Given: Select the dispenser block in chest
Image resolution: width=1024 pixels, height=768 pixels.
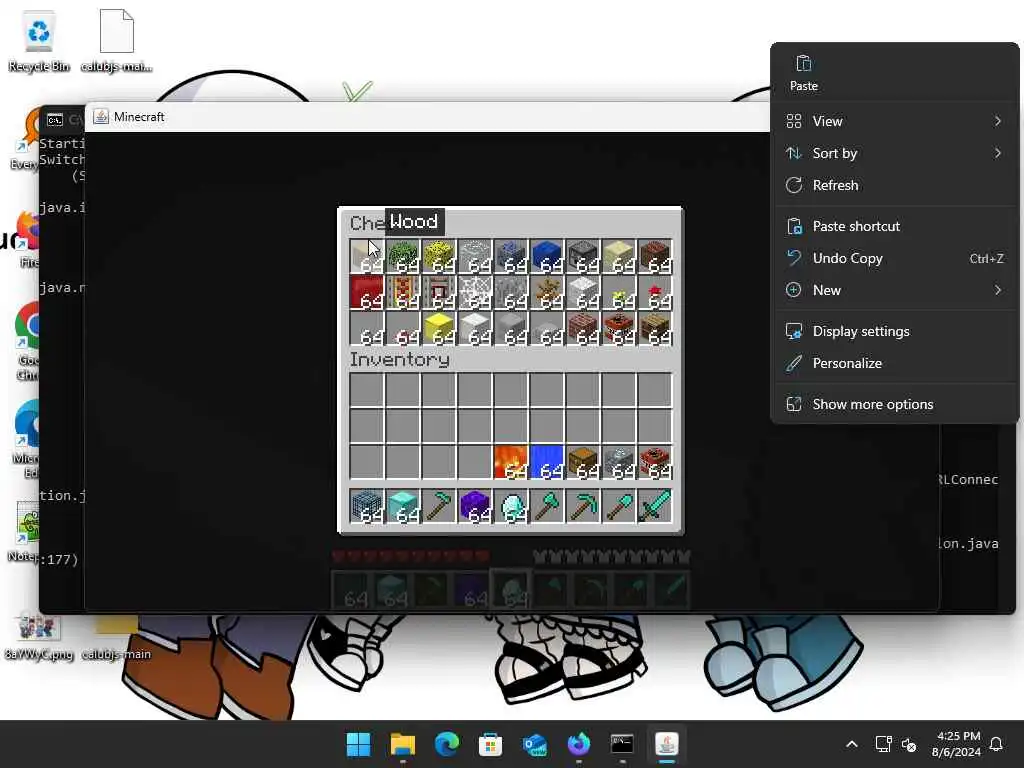Looking at the screenshot, I should (582, 256).
